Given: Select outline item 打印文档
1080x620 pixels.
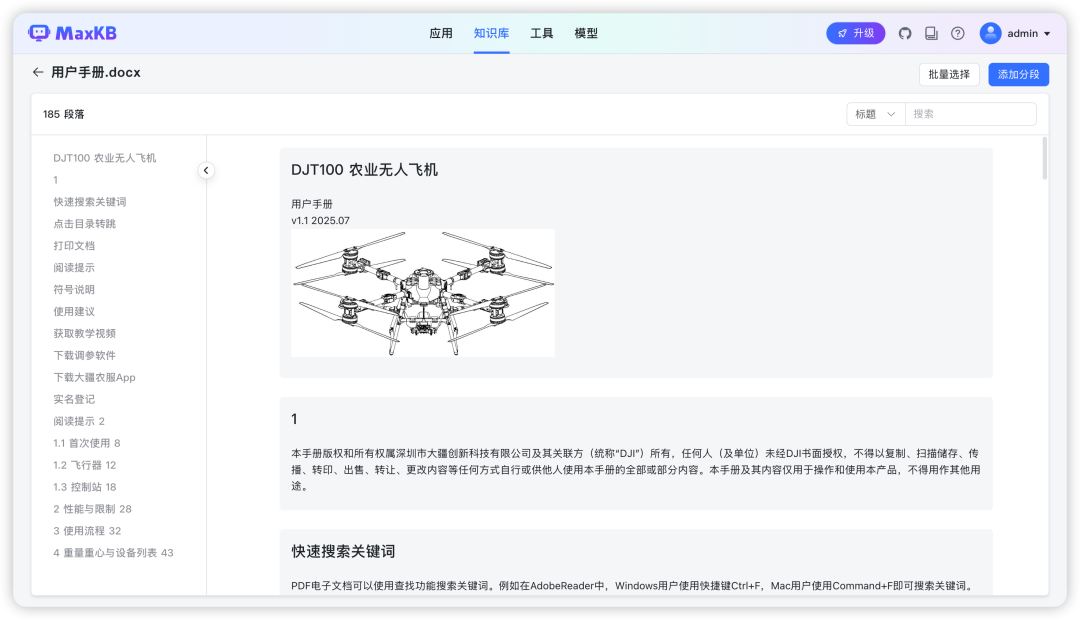Looking at the screenshot, I should 74,246.
